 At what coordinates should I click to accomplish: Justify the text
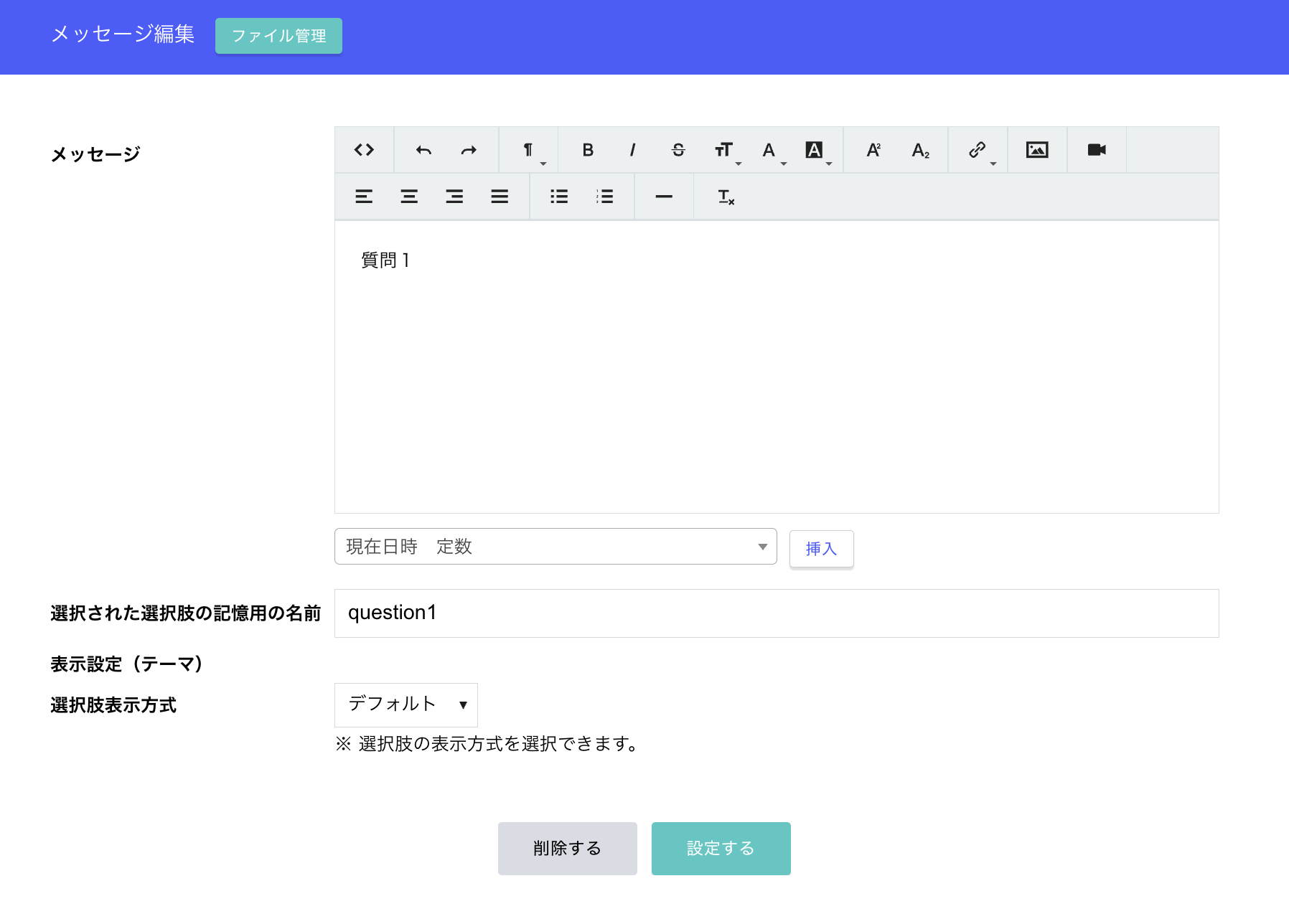(500, 197)
